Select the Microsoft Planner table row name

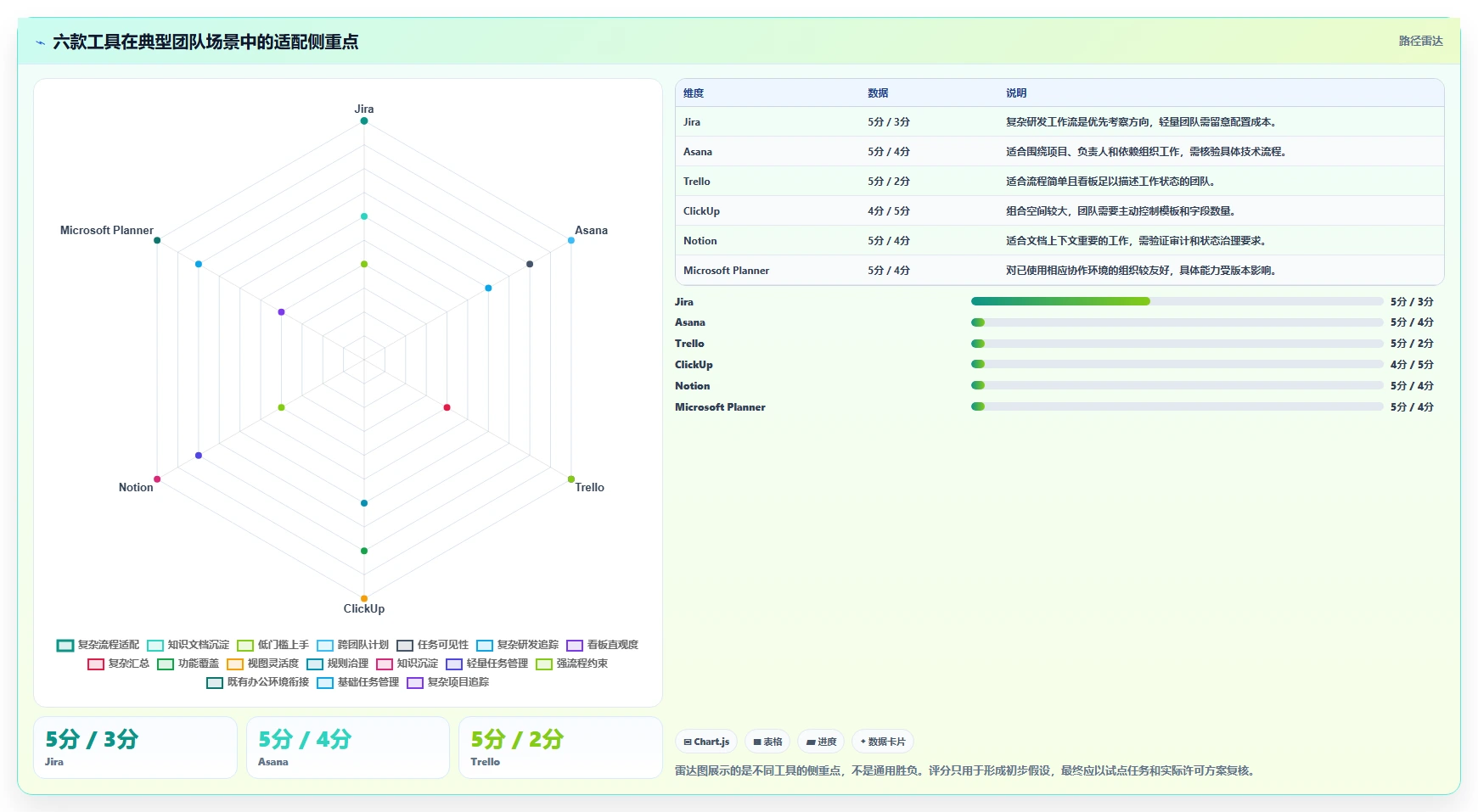coord(726,271)
